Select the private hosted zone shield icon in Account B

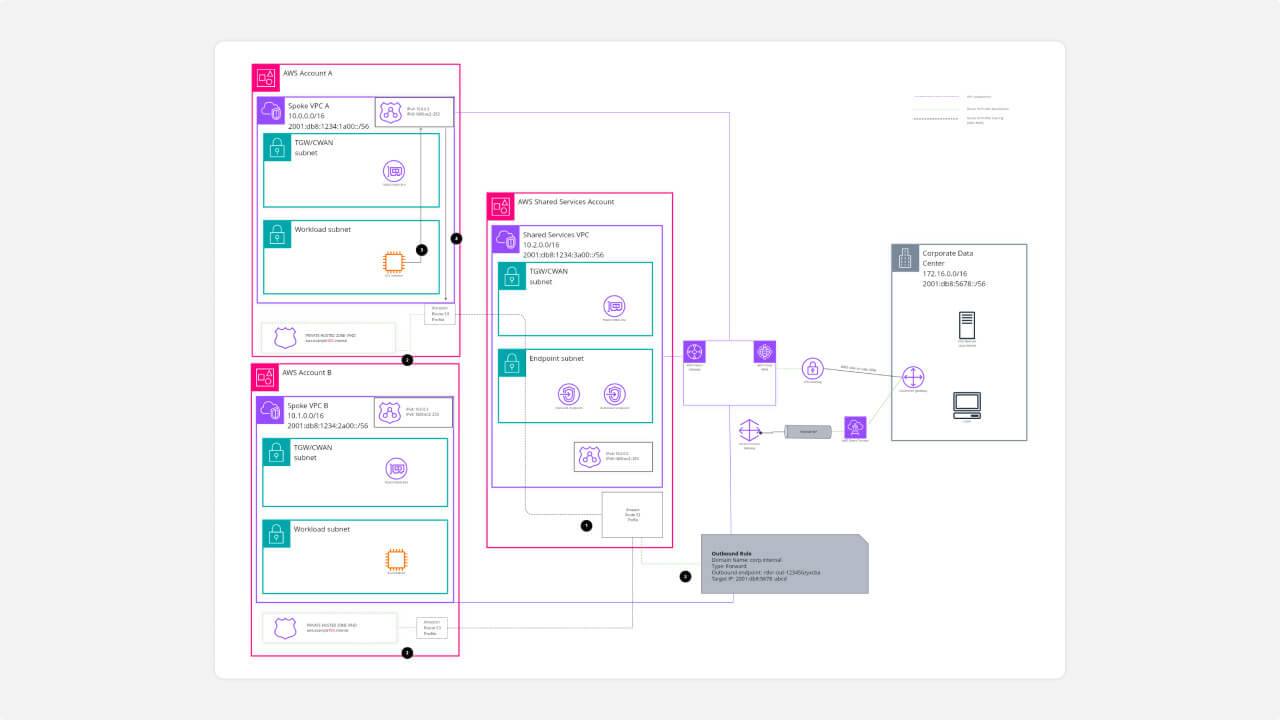tap(286, 628)
